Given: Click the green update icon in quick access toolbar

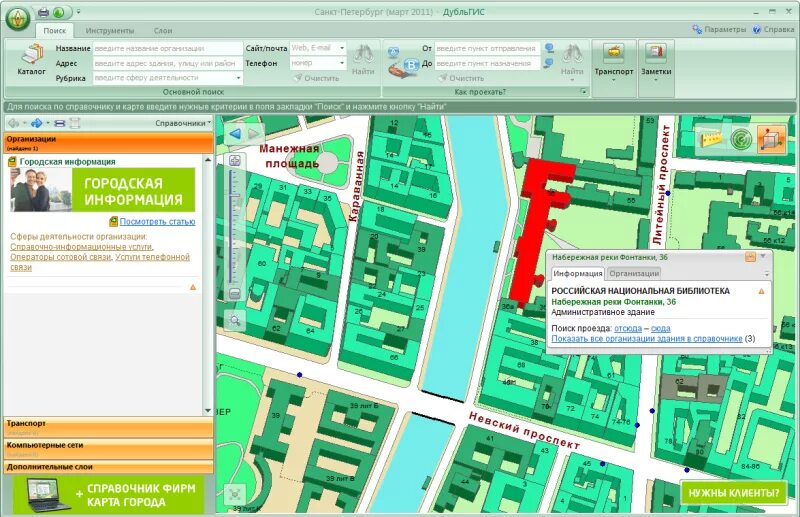Looking at the screenshot, I should pos(59,11).
